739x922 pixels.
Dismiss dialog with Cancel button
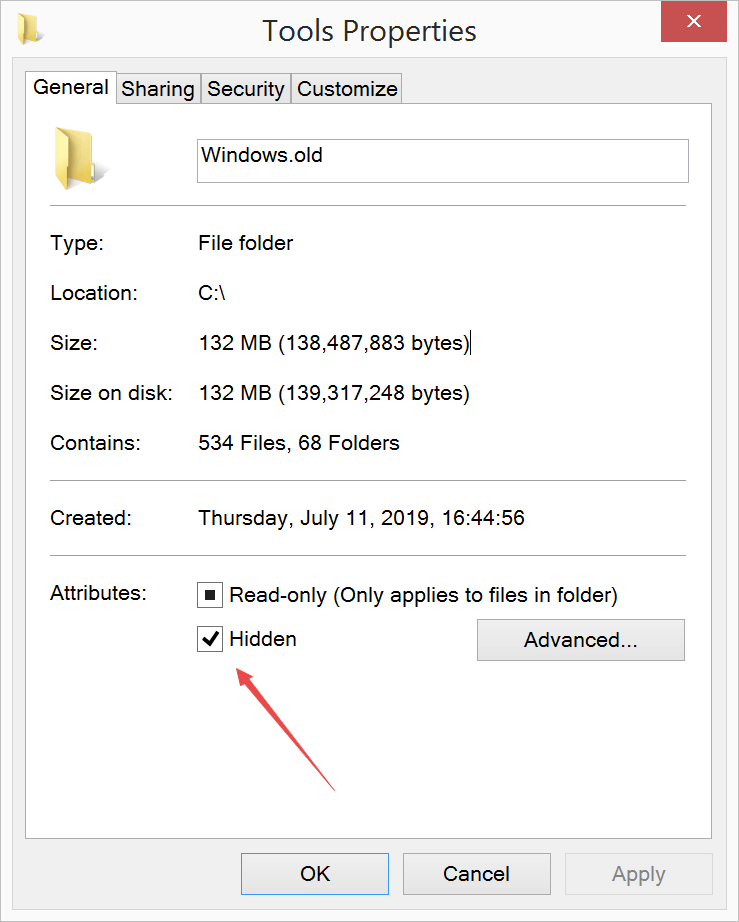coord(477,874)
